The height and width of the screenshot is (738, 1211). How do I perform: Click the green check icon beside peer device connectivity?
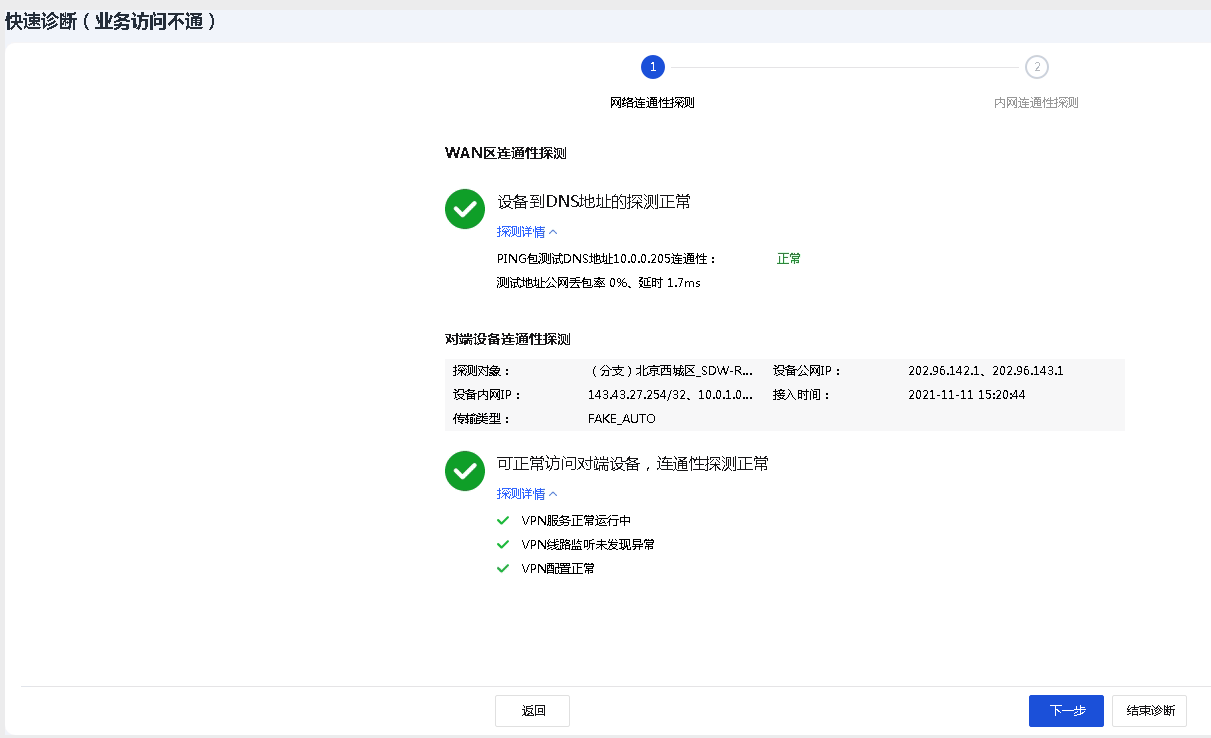pyautogui.click(x=464, y=470)
